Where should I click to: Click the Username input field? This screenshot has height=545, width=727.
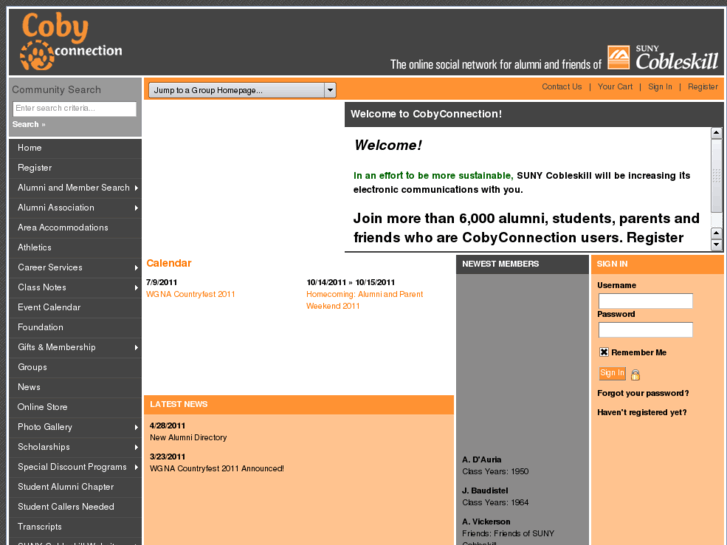point(645,301)
